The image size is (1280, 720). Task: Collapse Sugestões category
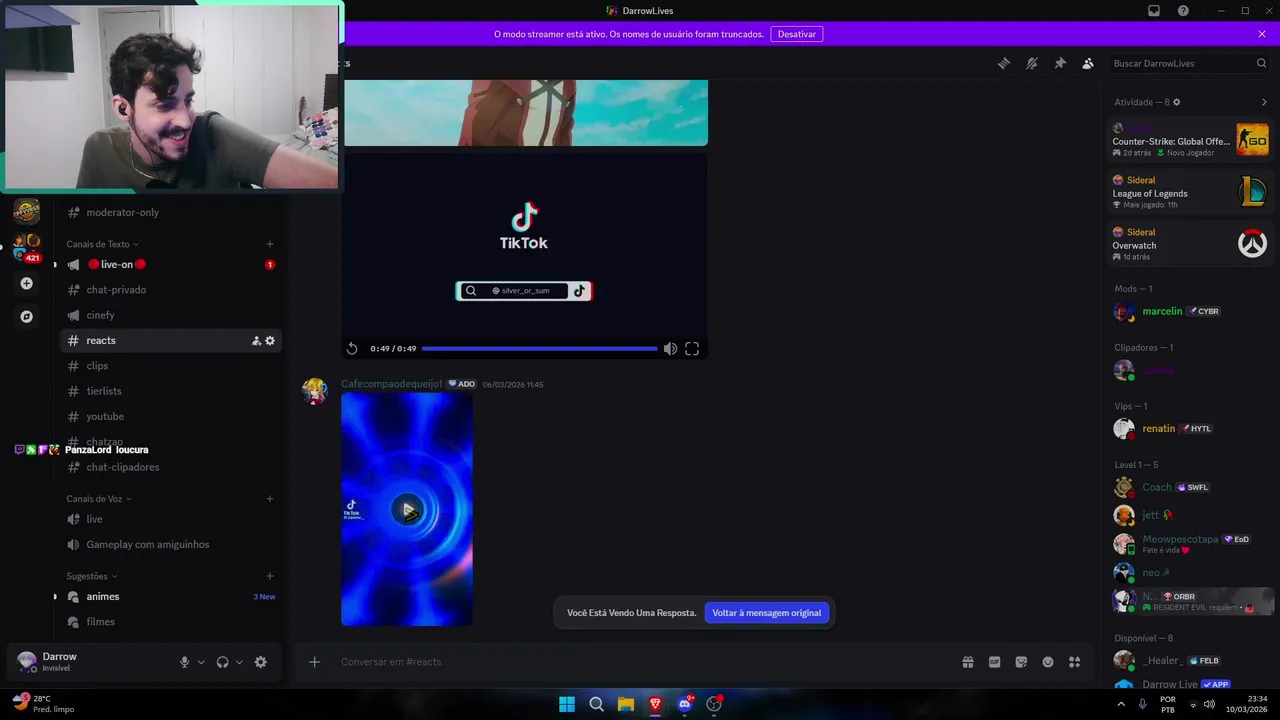[92, 576]
